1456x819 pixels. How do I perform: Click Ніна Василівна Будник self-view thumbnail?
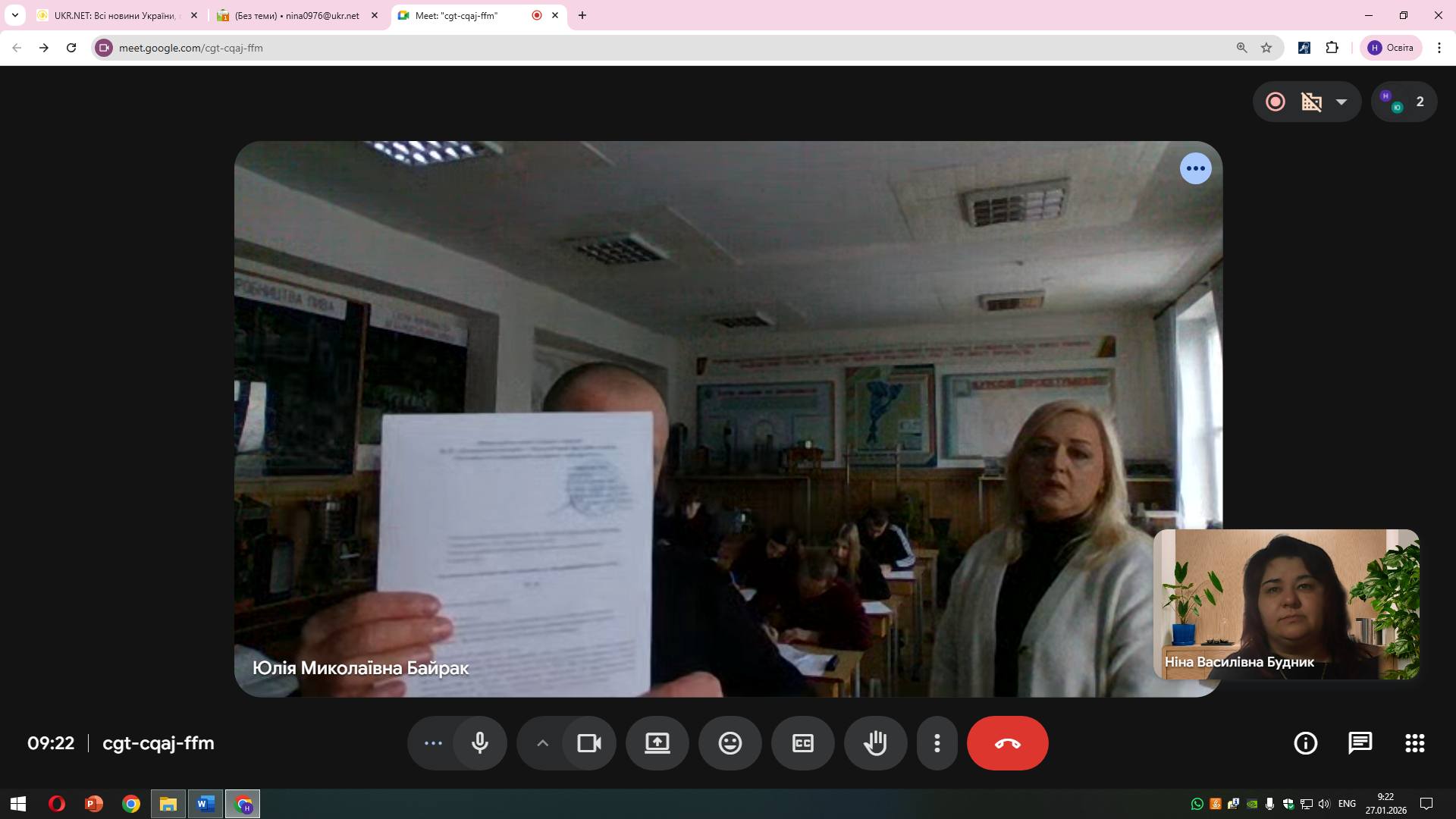point(1285,604)
